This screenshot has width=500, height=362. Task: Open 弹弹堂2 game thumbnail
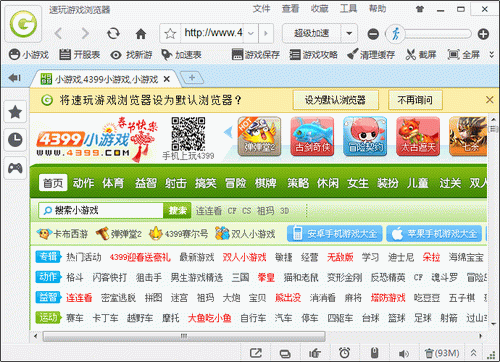[x=259, y=136]
